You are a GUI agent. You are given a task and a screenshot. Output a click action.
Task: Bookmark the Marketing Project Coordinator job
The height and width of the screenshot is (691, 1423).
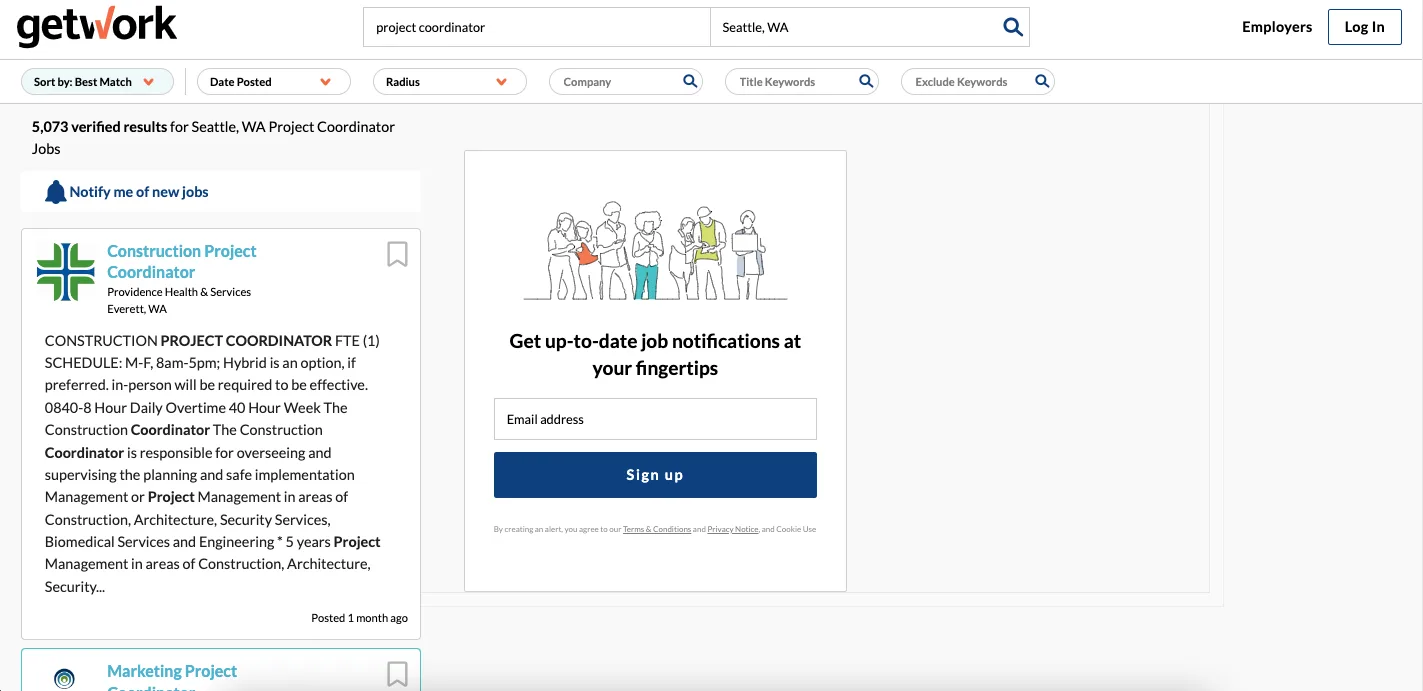(x=396, y=674)
